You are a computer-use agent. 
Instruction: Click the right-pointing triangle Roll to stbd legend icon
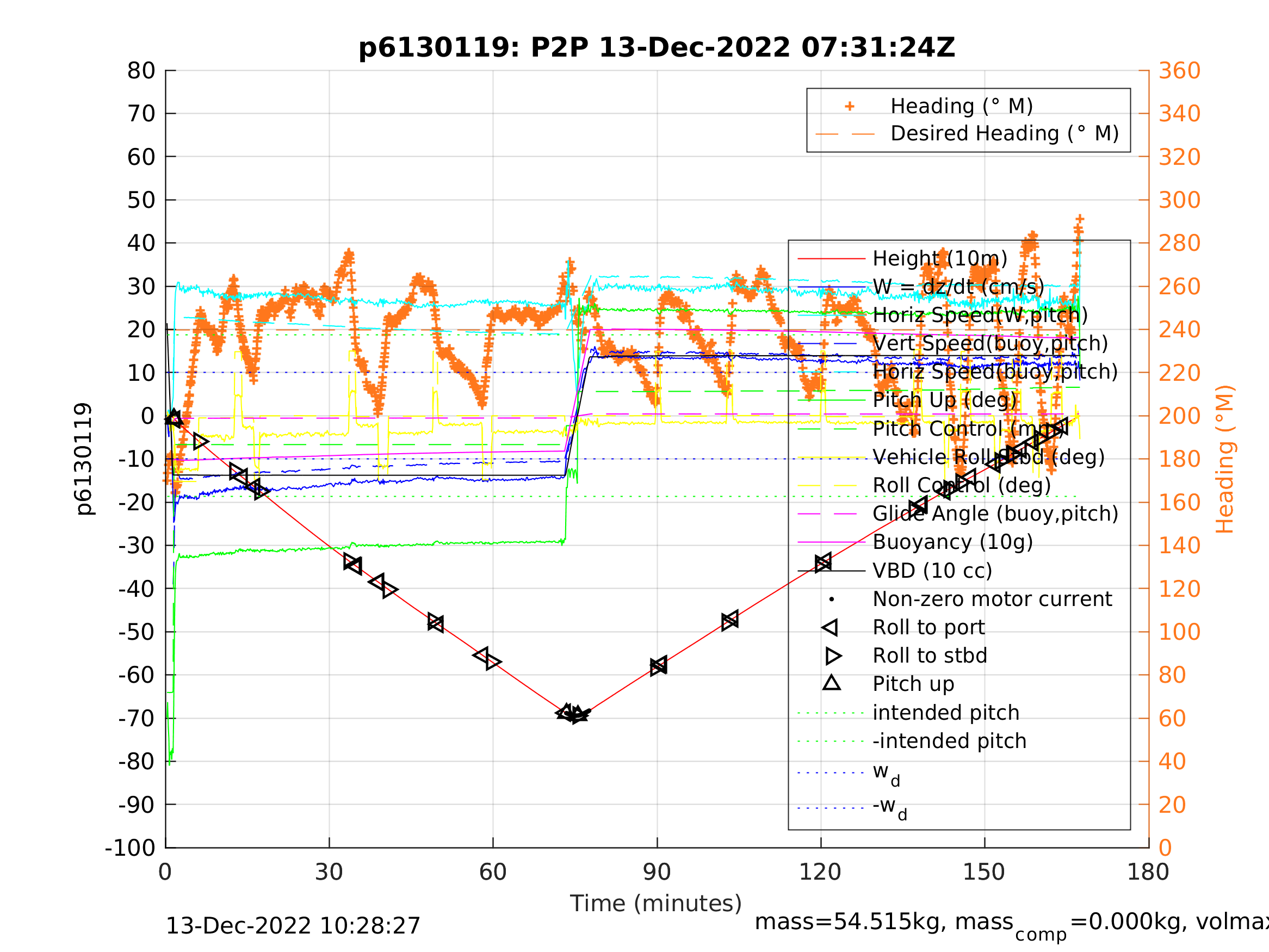pos(833,656)
